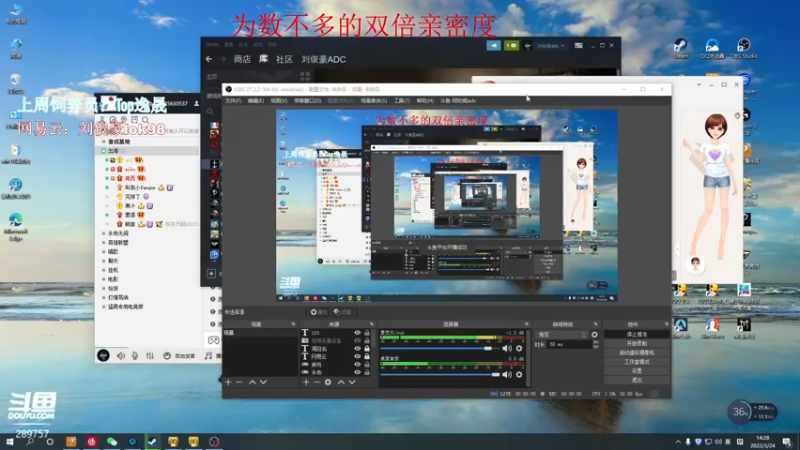The image size is (800, 450).
Task: Open OBS 编辑(E) menu
Action: tap(256, 101)
